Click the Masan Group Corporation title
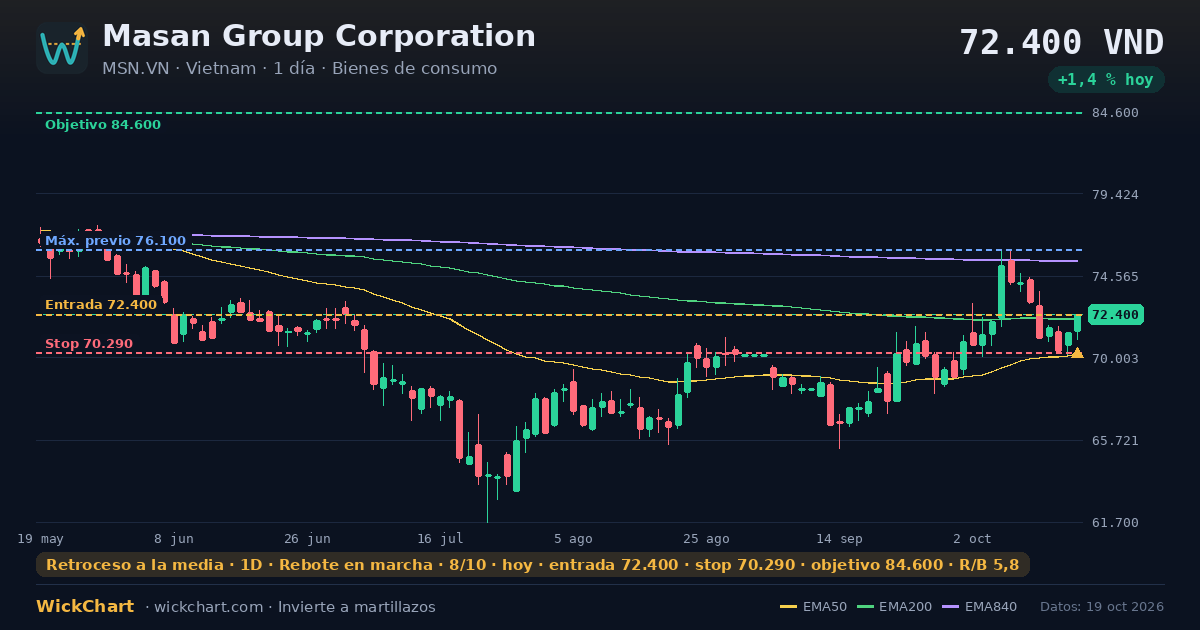Screen dimensions: 1200x630 tap(319, 36)
